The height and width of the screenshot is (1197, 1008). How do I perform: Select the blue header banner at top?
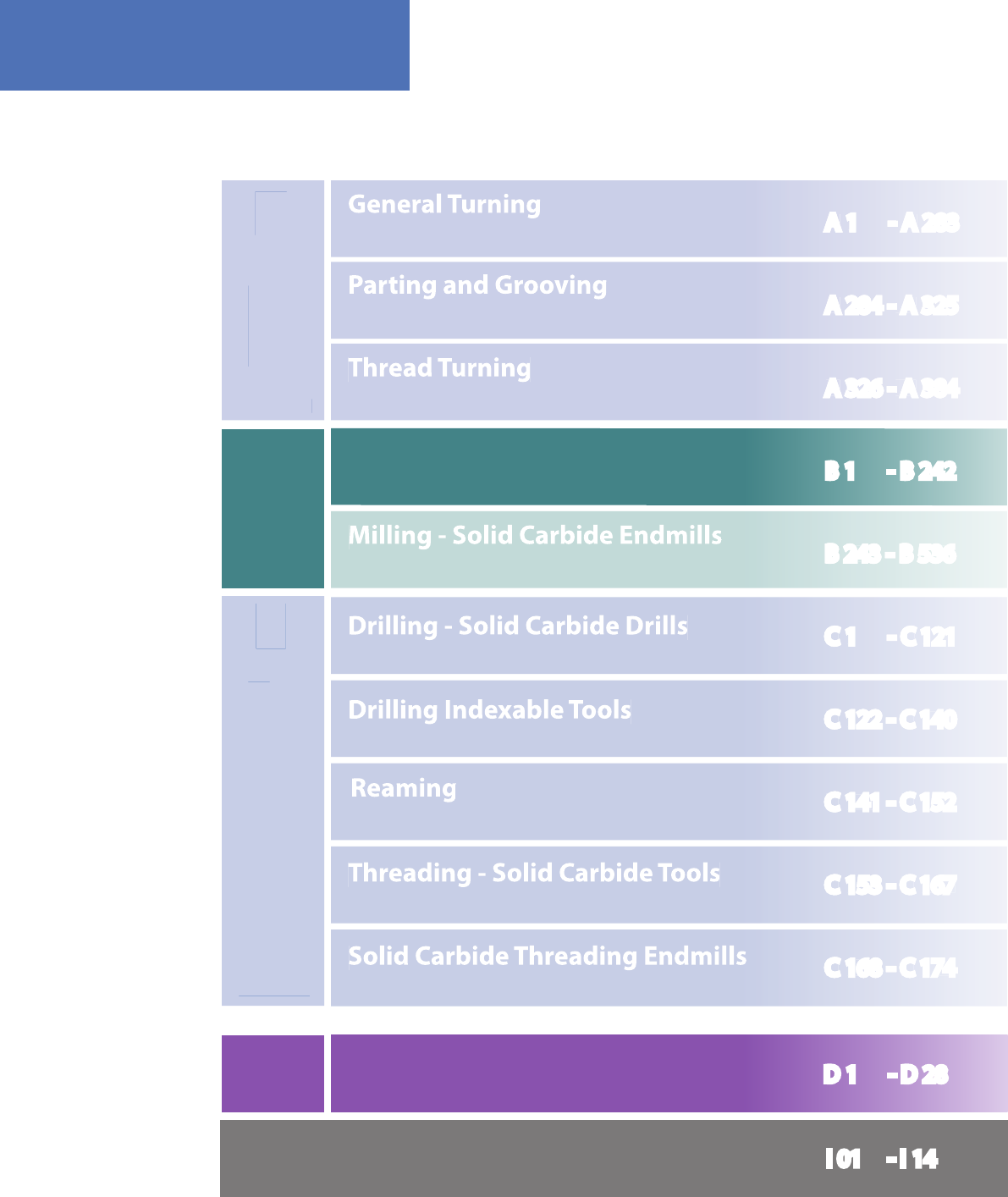pos(205,45)
